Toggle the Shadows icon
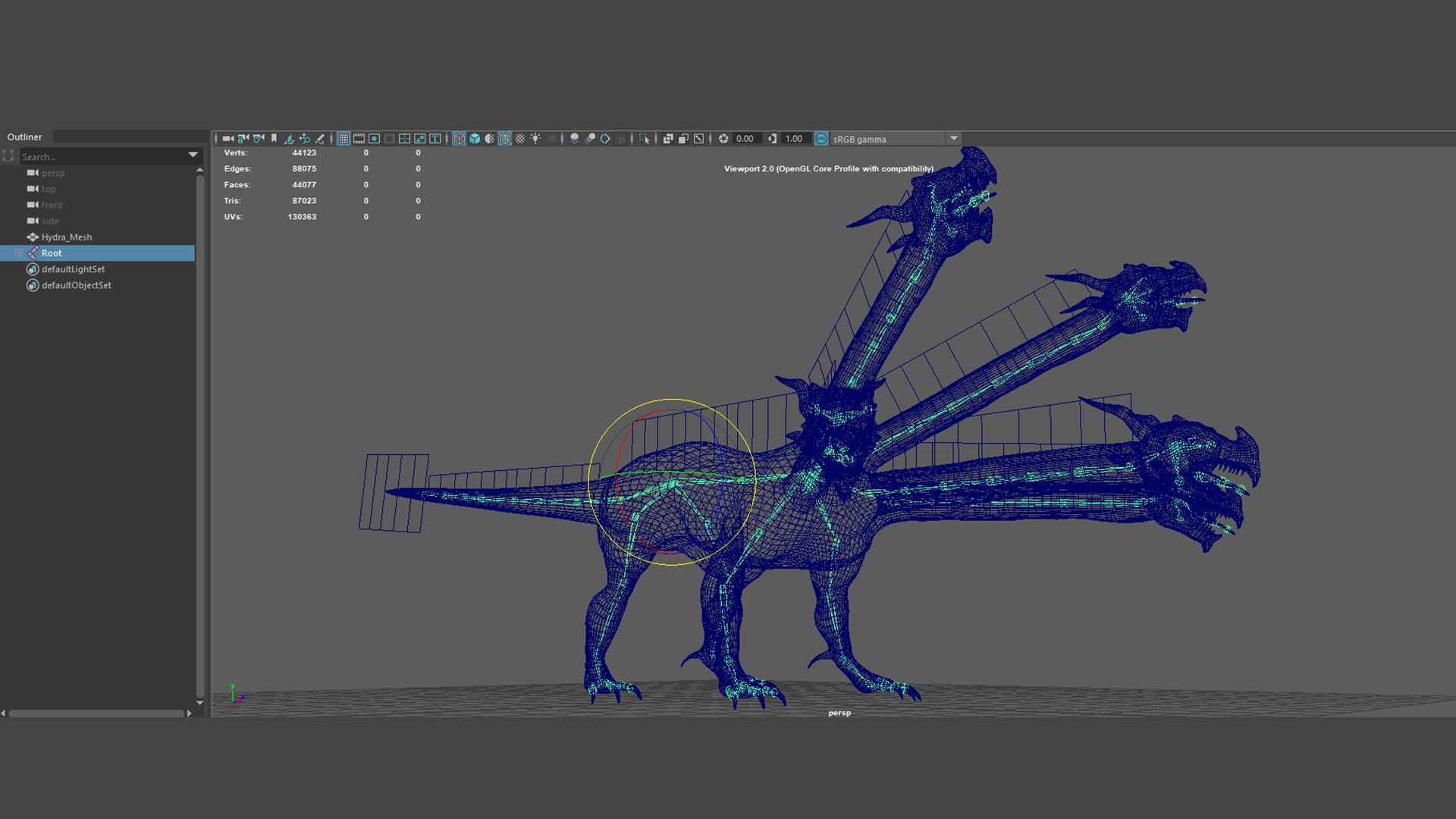This screenshot has height=819, width=1456. click(x=551, y=139)
